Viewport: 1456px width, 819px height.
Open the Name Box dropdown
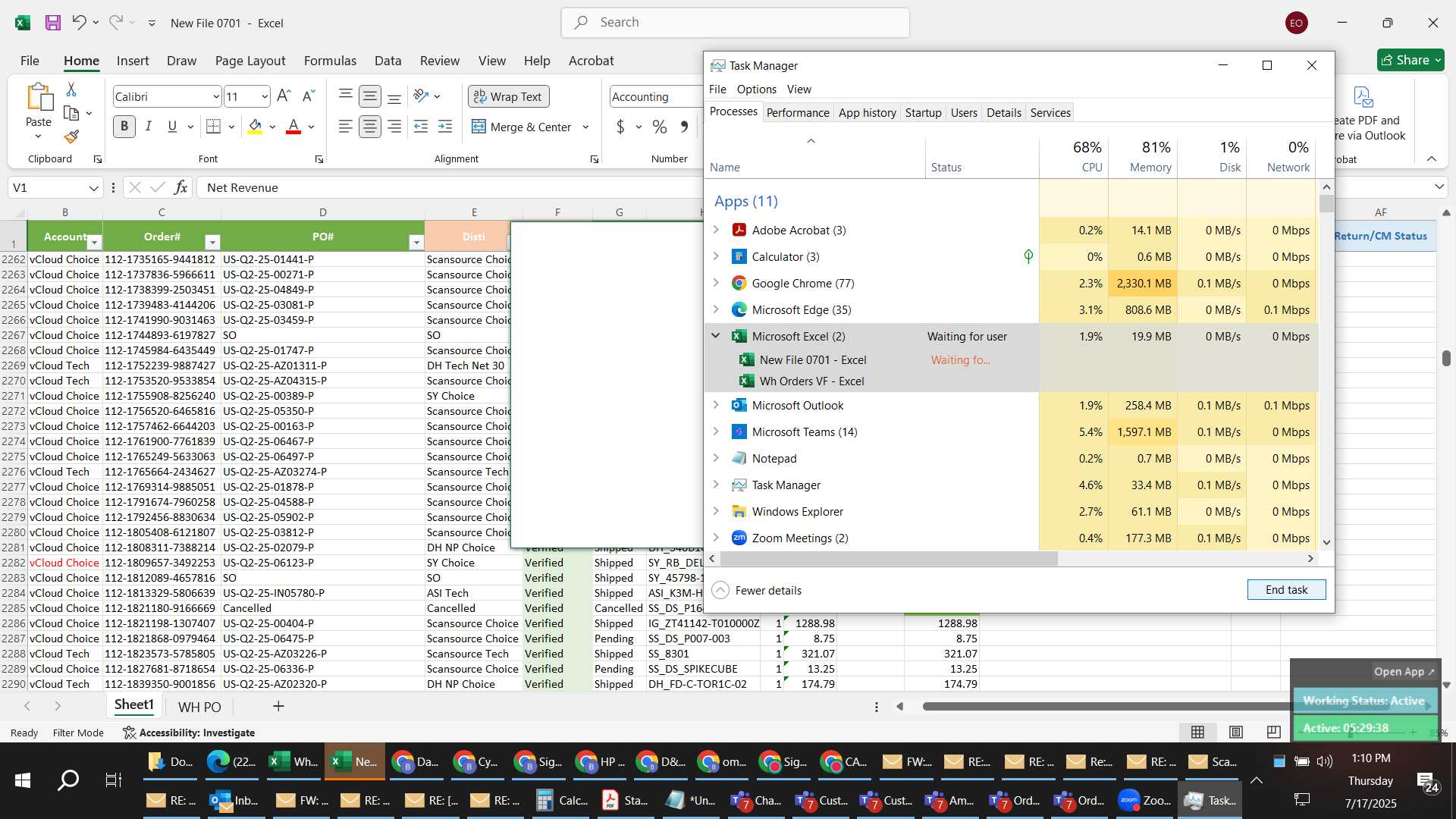[93, 188]
